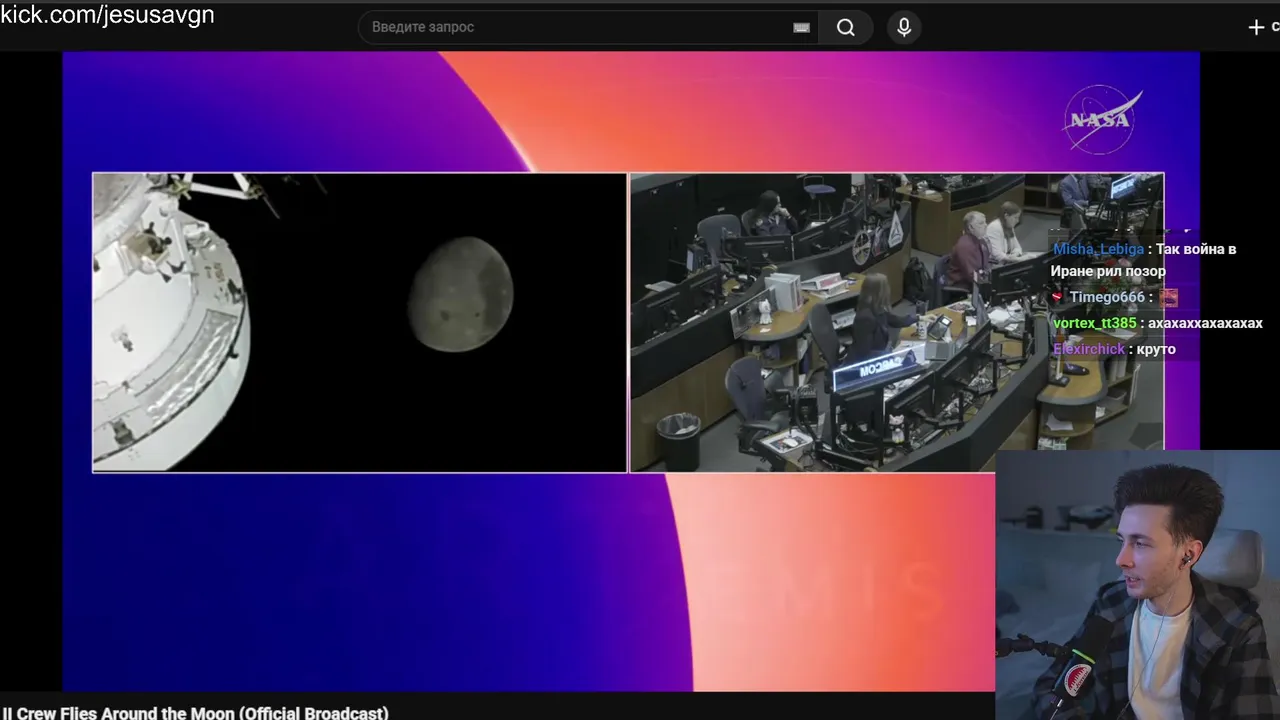
Task: Click the NASA logo on the video
Action: [x=1102, y=120]
